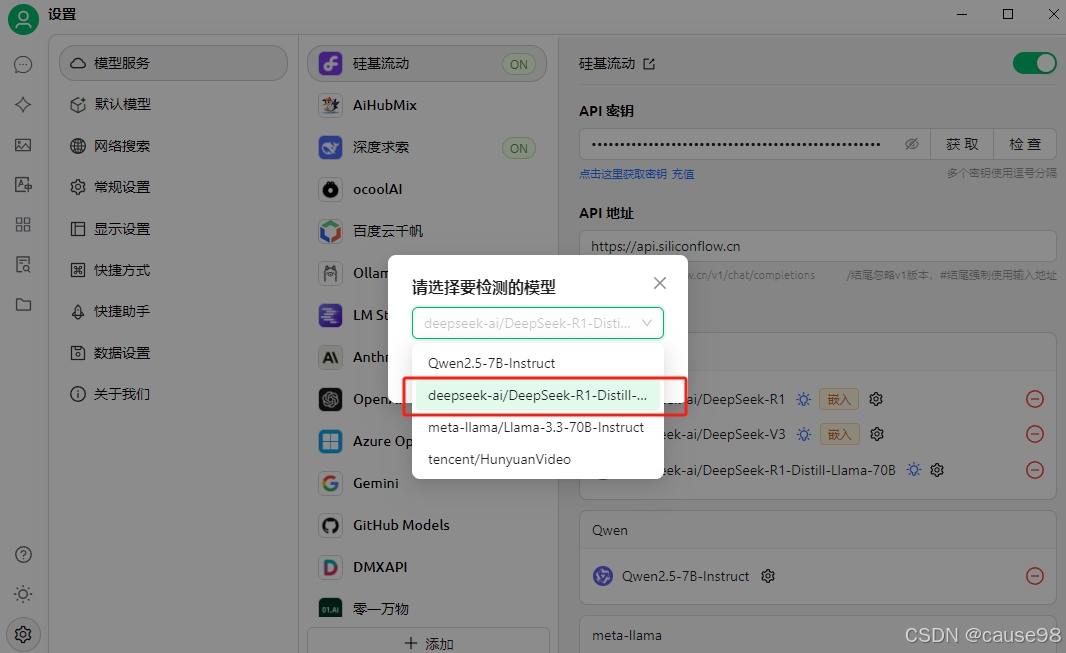The height and width of the screenshot is (653, 1066).
Task: Click the reasoning sun icon for DeepSeek-V3
Action: (804, 434)
